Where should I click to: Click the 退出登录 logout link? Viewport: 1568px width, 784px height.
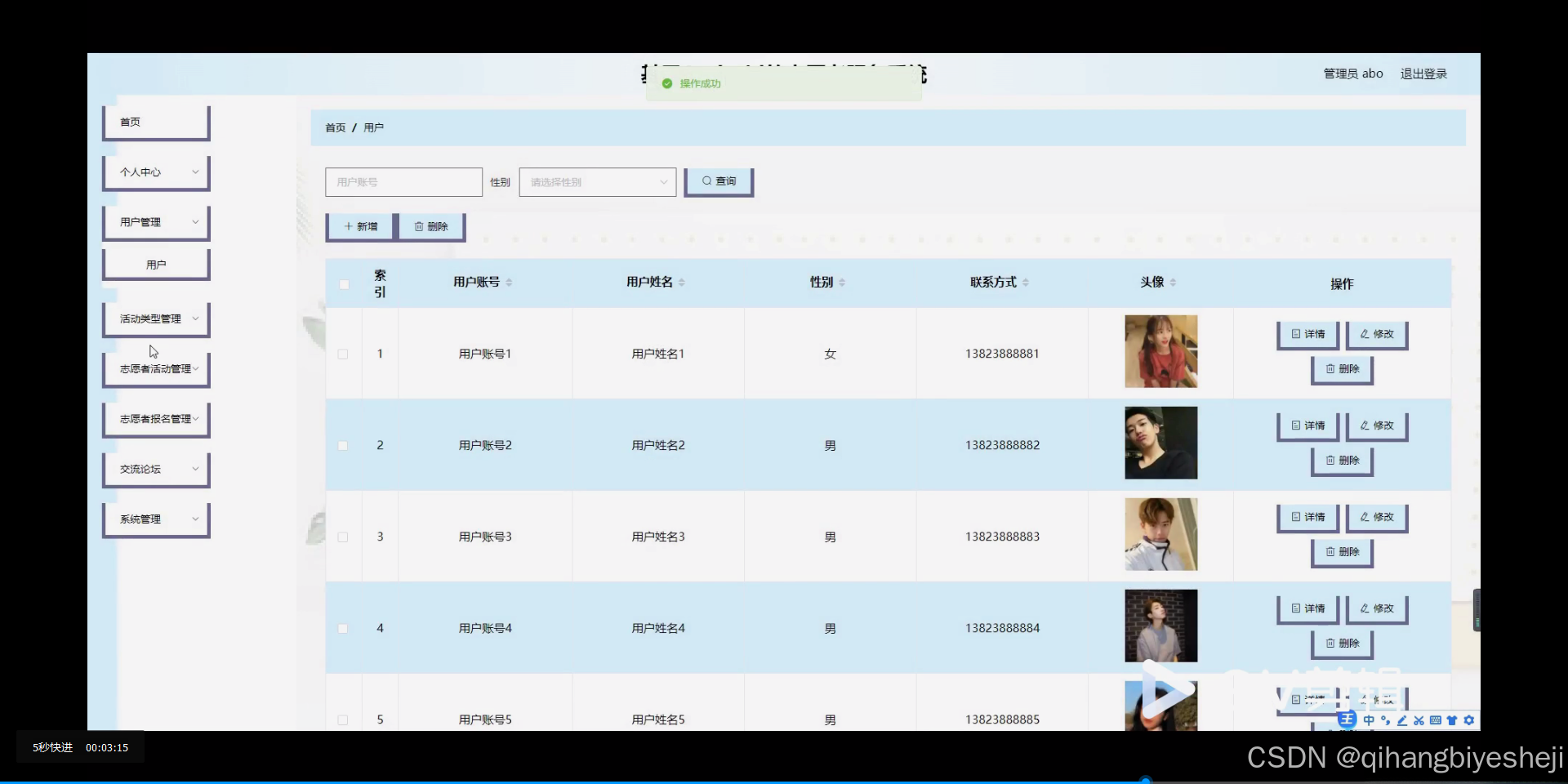[1424, 73]
